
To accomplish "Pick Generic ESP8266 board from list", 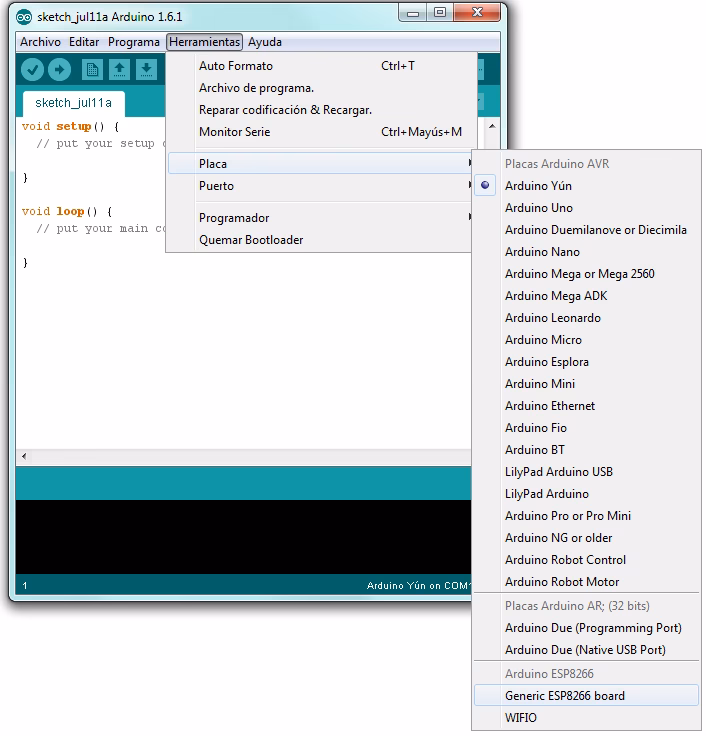I will [x=565, y=696].
